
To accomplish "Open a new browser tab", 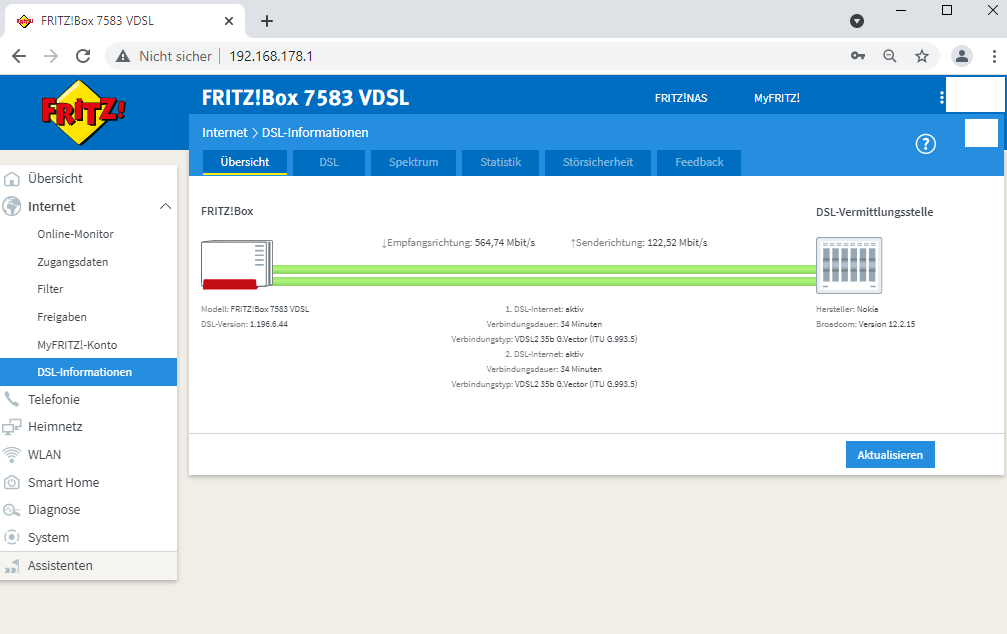I will 267,21.
